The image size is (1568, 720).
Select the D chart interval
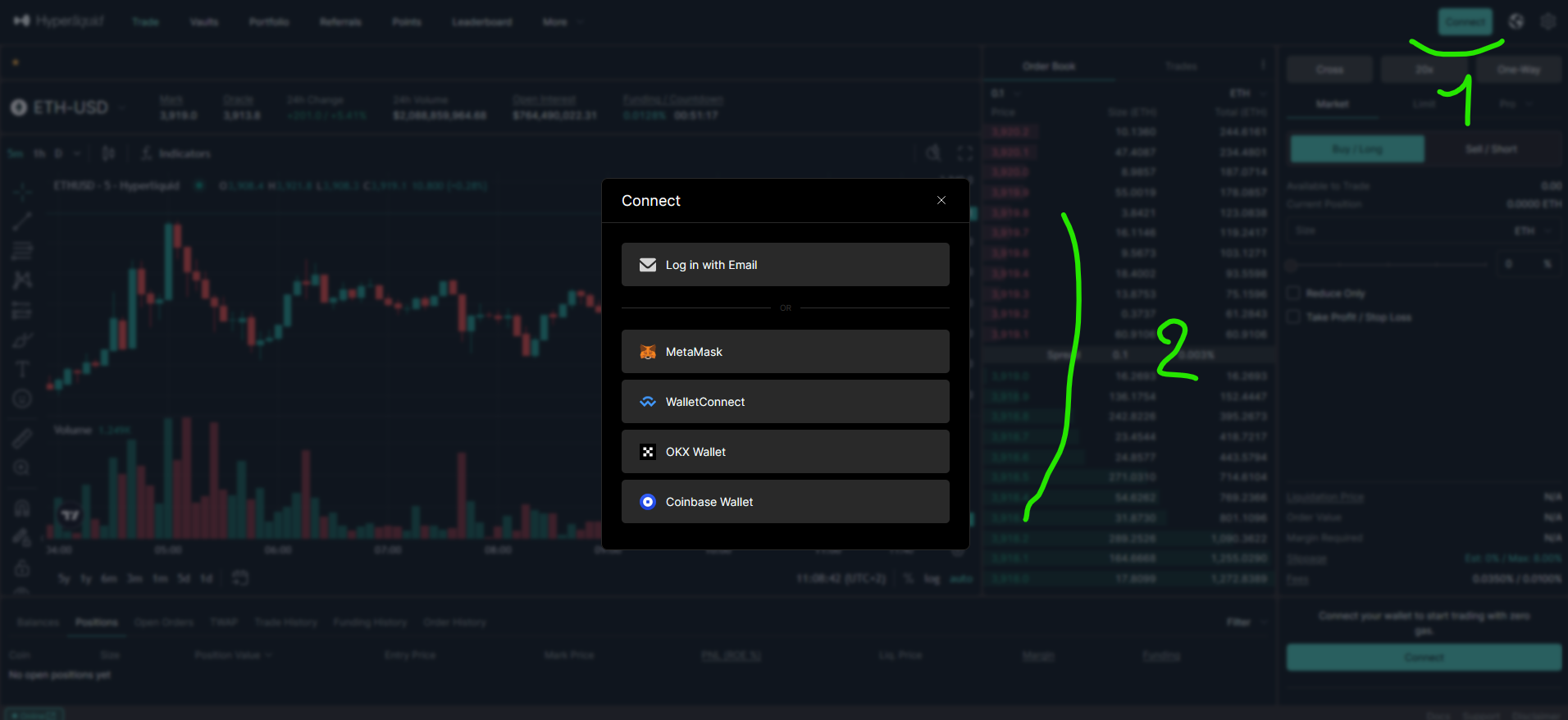coord(58,153)
